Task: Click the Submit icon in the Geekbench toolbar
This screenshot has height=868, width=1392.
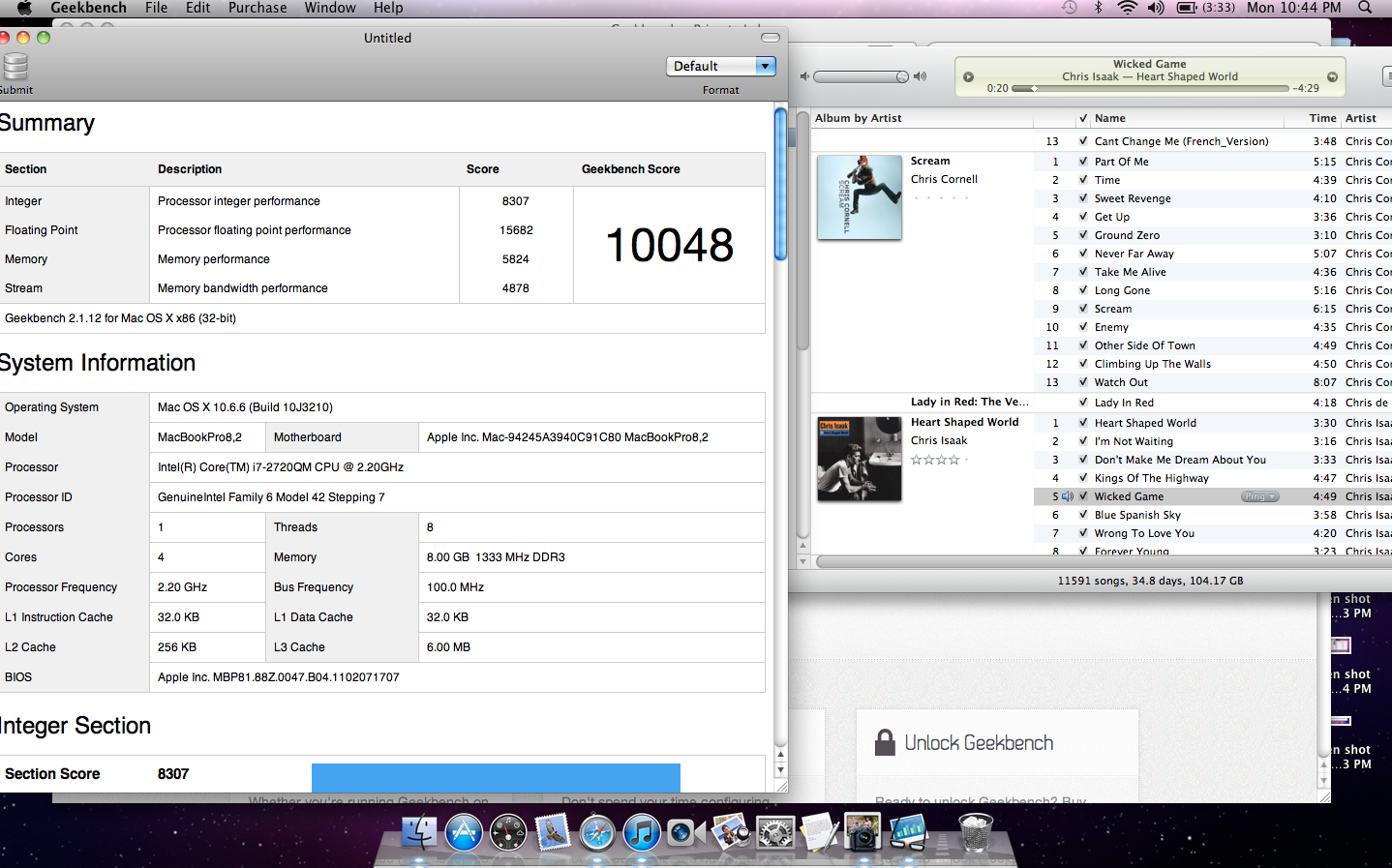Action: 15,67
